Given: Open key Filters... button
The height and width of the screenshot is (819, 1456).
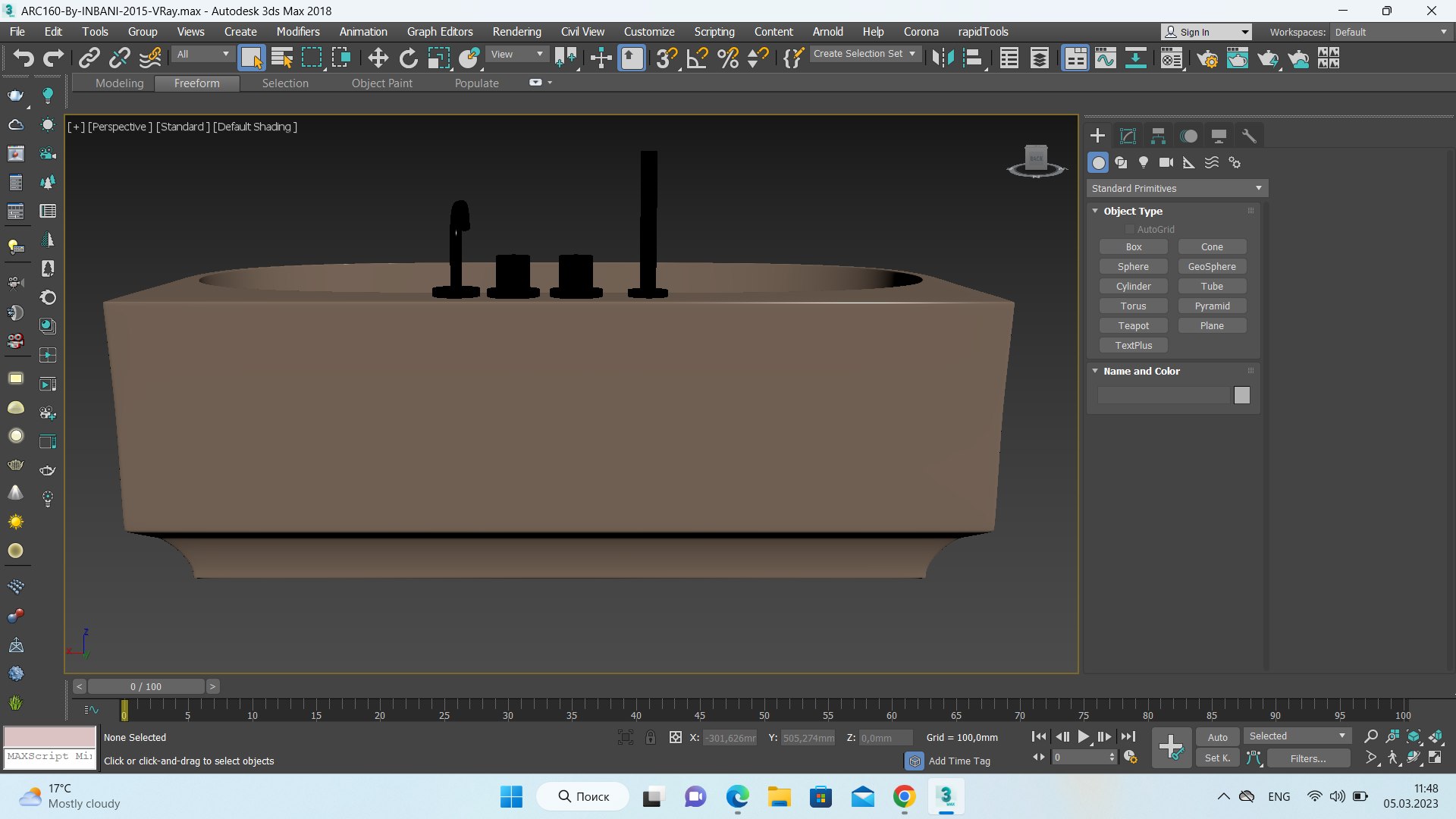Looking at the screenshot, I should point(1308,758).
